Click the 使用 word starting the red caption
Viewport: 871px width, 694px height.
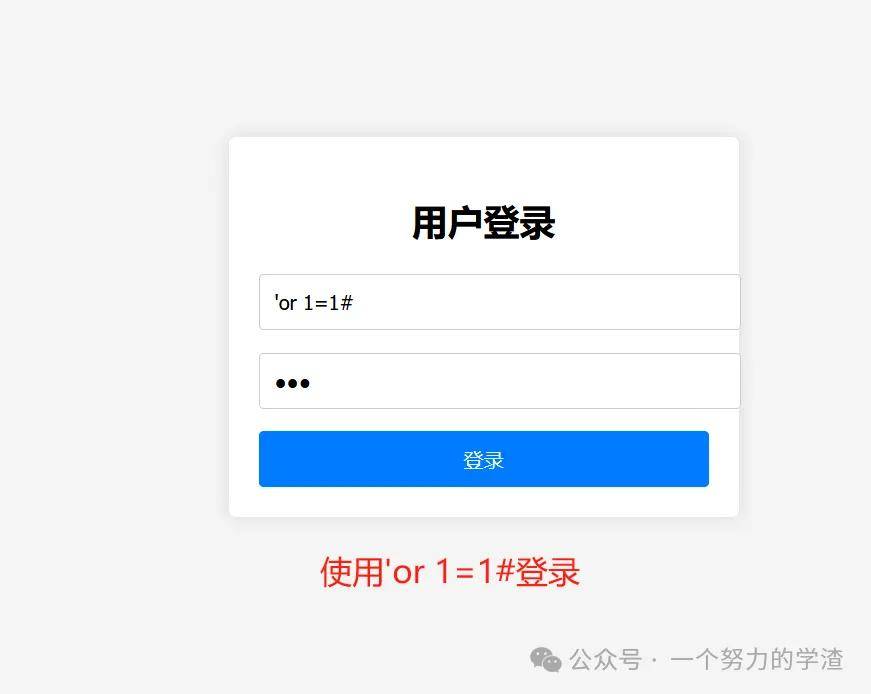(x=352, y=572)
